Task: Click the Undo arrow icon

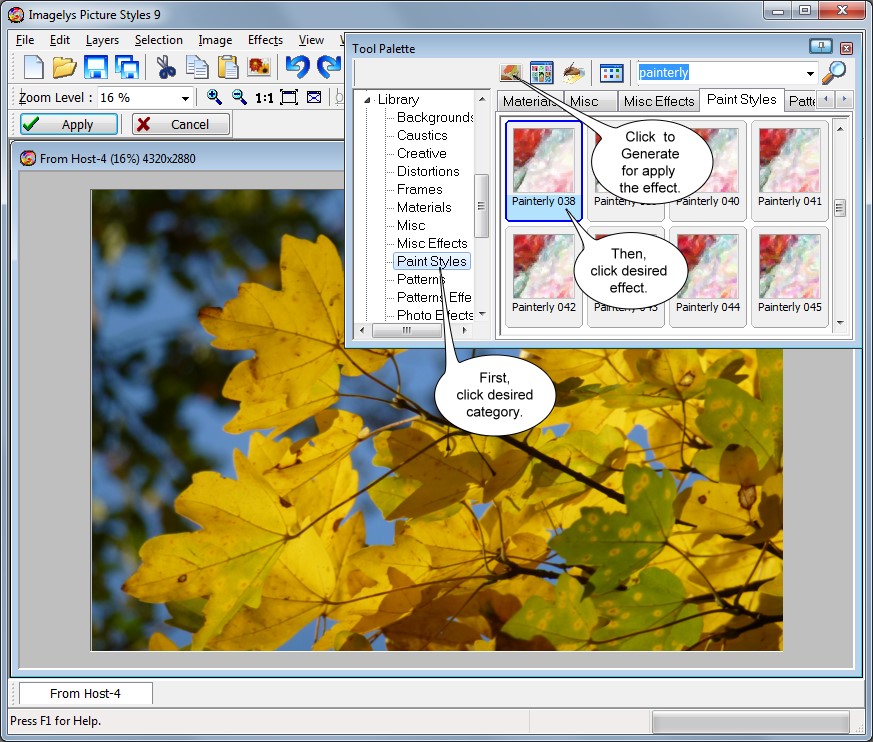Action: (297, 67)
